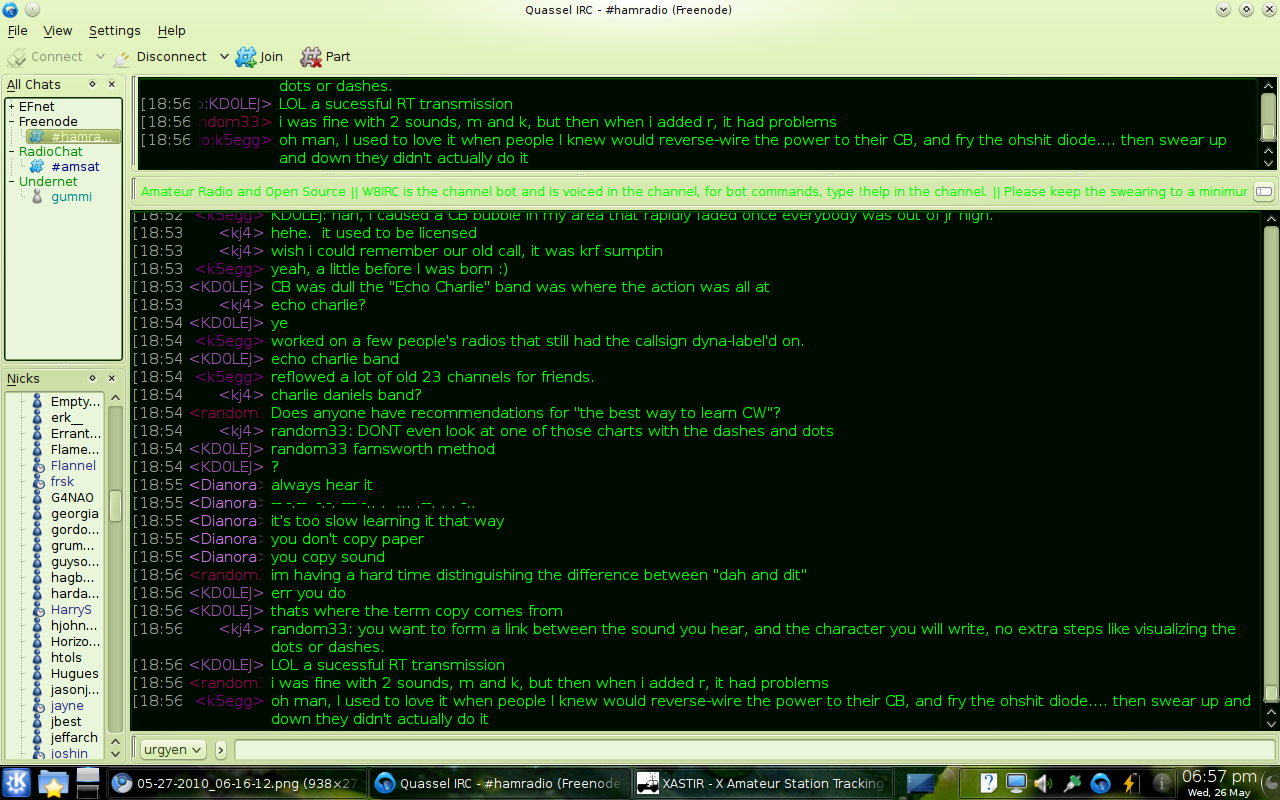Screen dimensions: 1280x800
Task: Open the File menu
Action: [17, 31]
